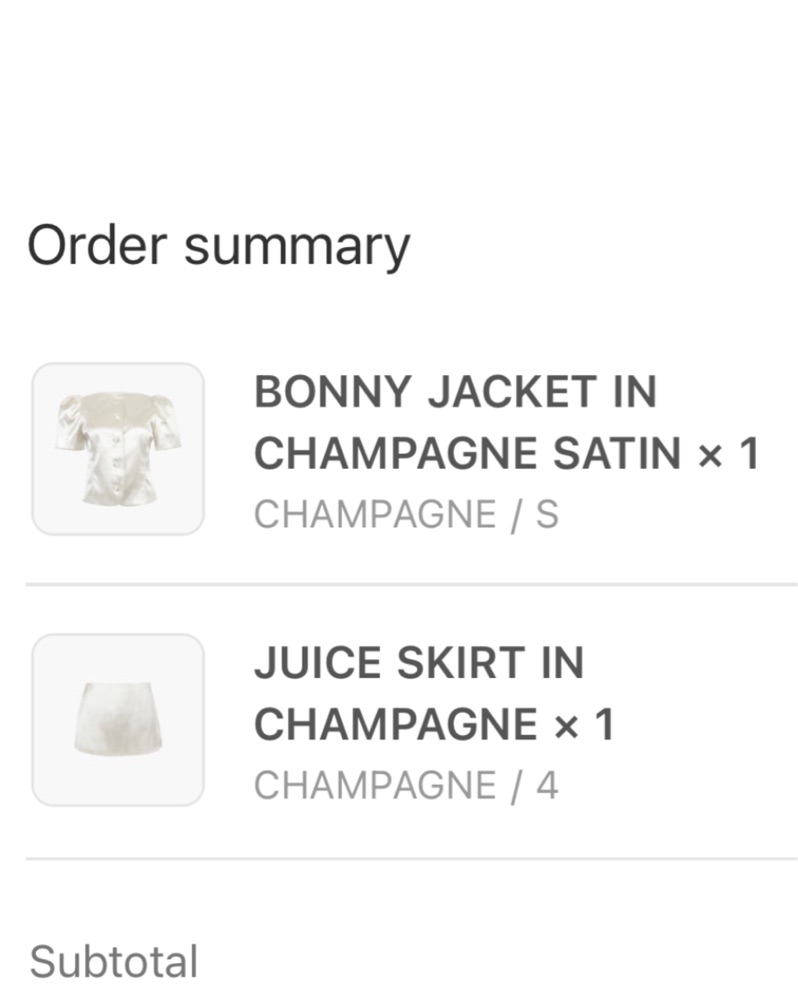The image size is (798, 1001).
Task: Open the Bonny Jacket product thumbnail
Action: pyautogui.click(x=118, y=449)
